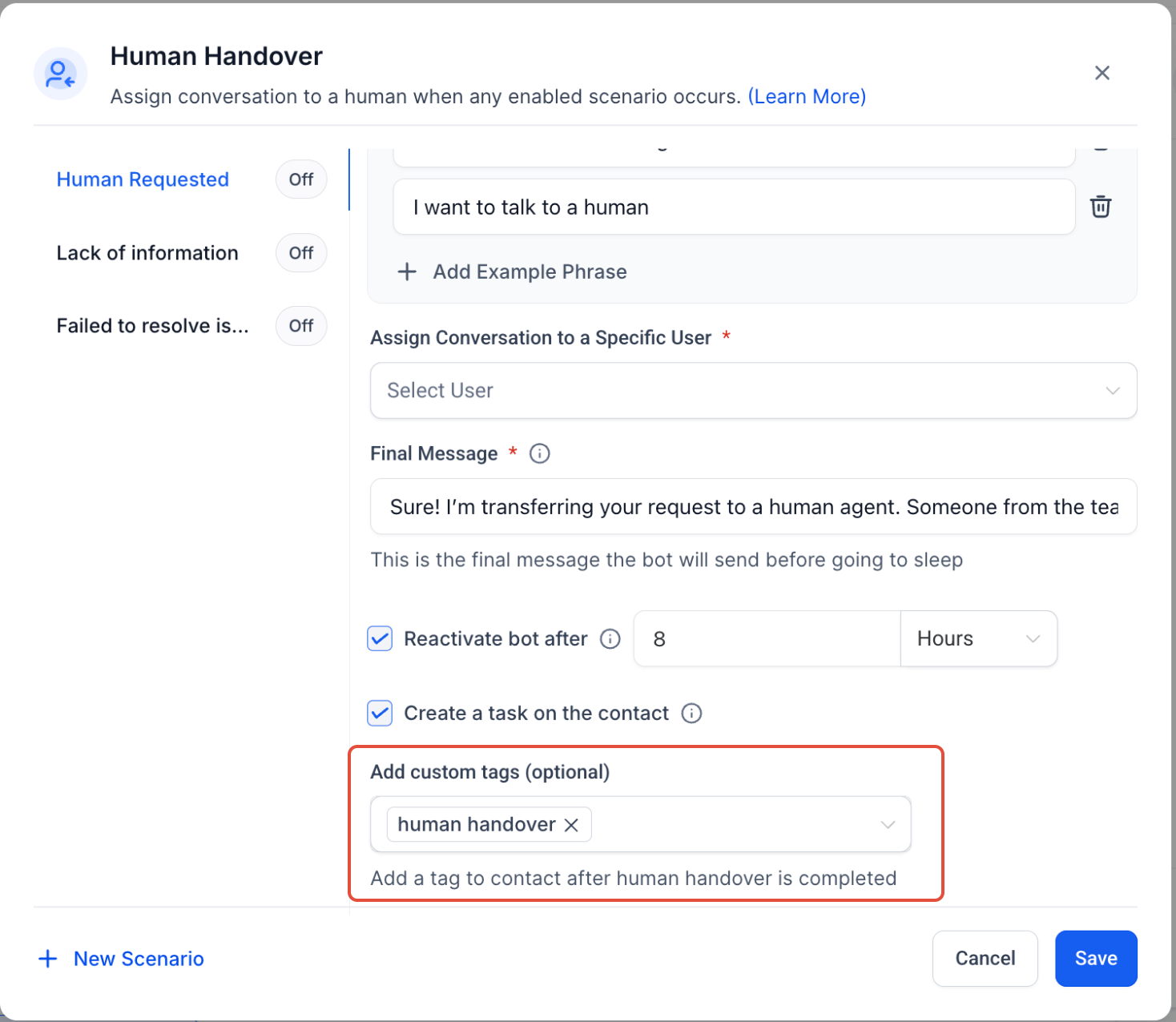
Task: Click the Human Handover avatar icon
Action: [60, 74]
